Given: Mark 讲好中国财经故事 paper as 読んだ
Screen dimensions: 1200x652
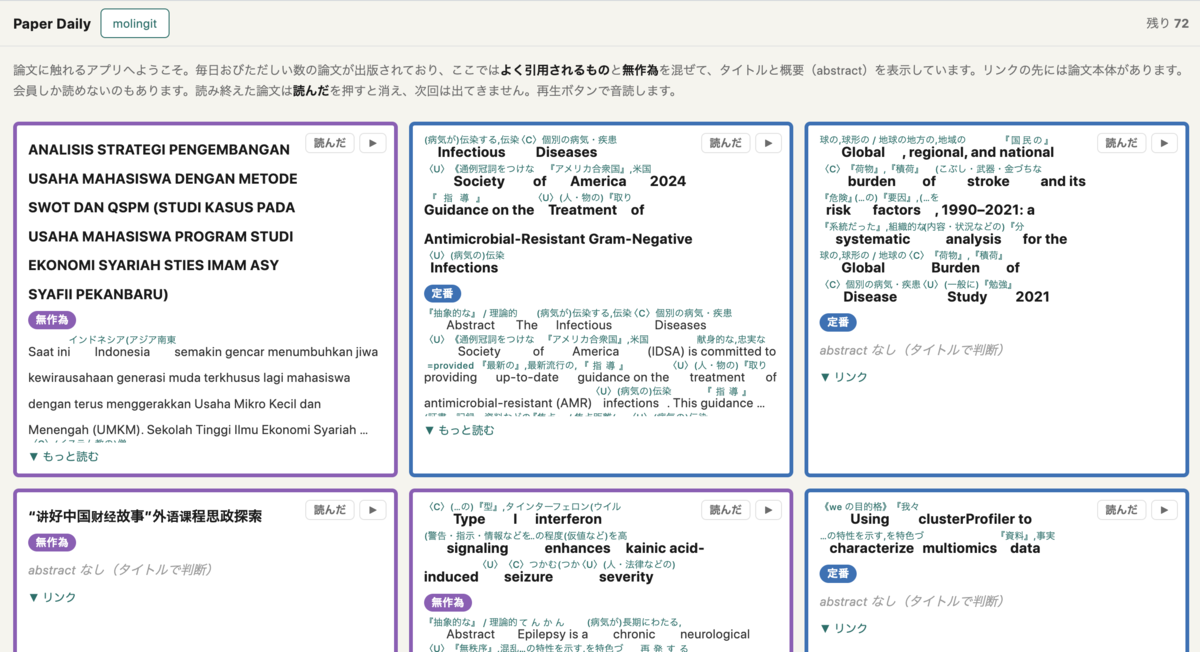Looking at the screenshot, I should click(x=330, y=510).
